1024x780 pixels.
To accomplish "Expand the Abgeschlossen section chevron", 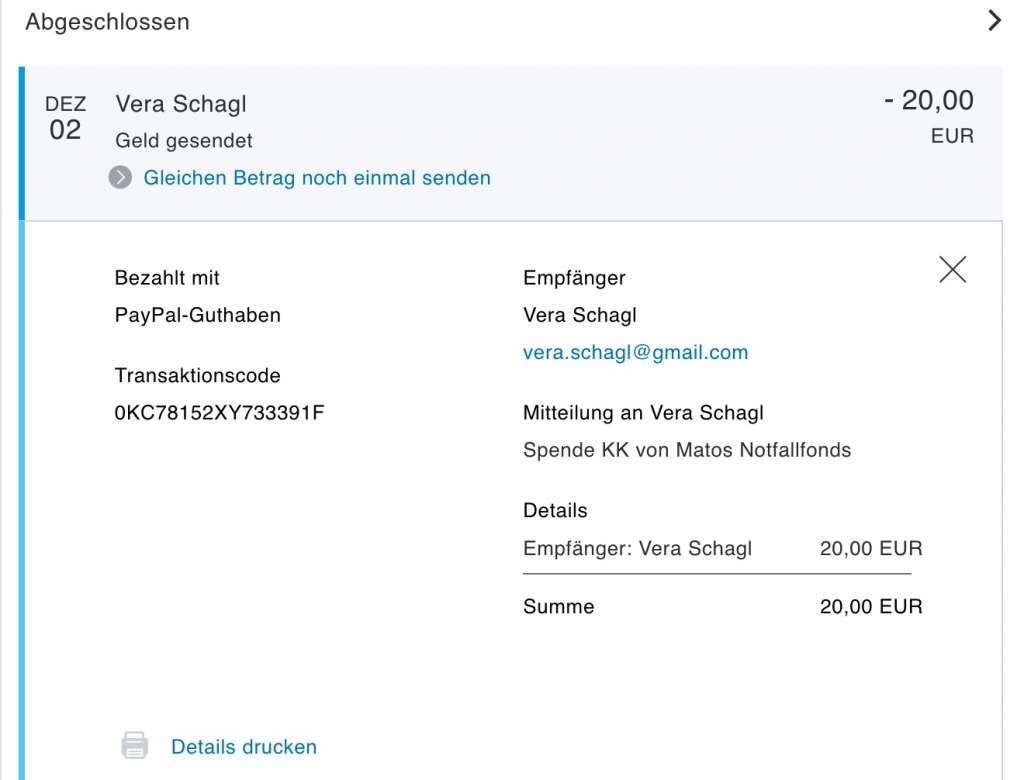I will (x=994, y=20).
